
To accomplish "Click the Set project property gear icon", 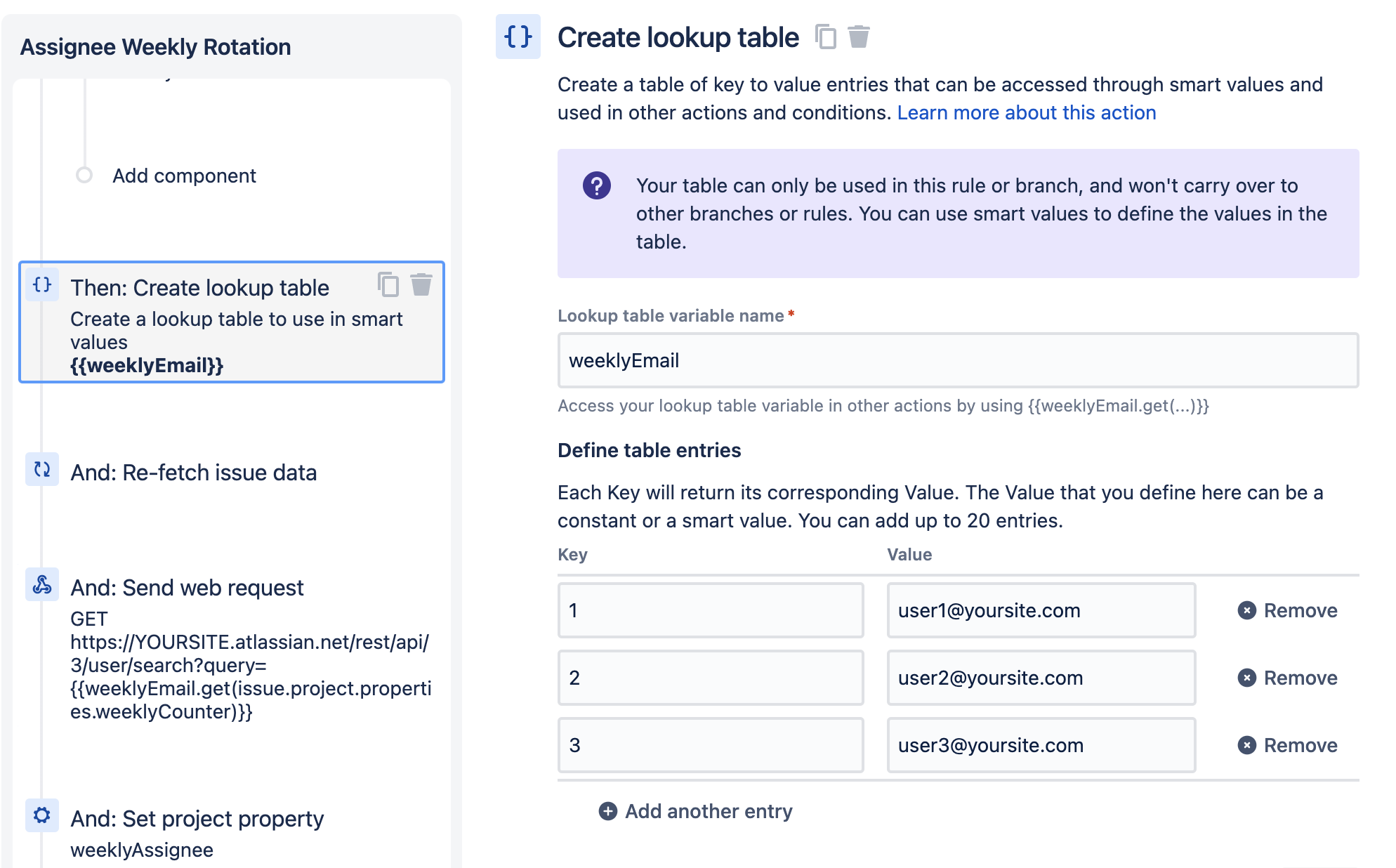I will coord(42,815).
